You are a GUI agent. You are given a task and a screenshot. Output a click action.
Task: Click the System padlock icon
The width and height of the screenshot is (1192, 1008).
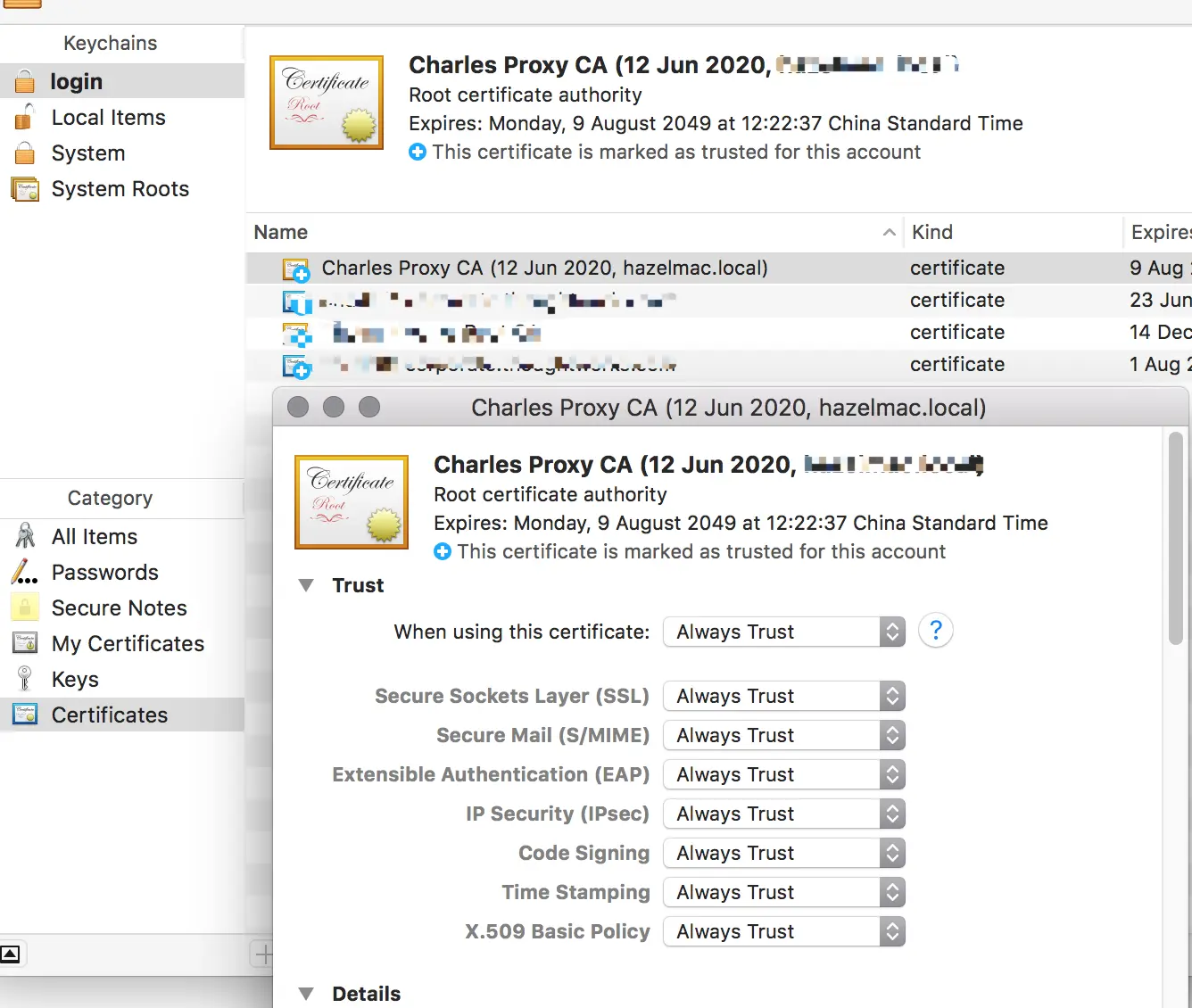[25, 153]
